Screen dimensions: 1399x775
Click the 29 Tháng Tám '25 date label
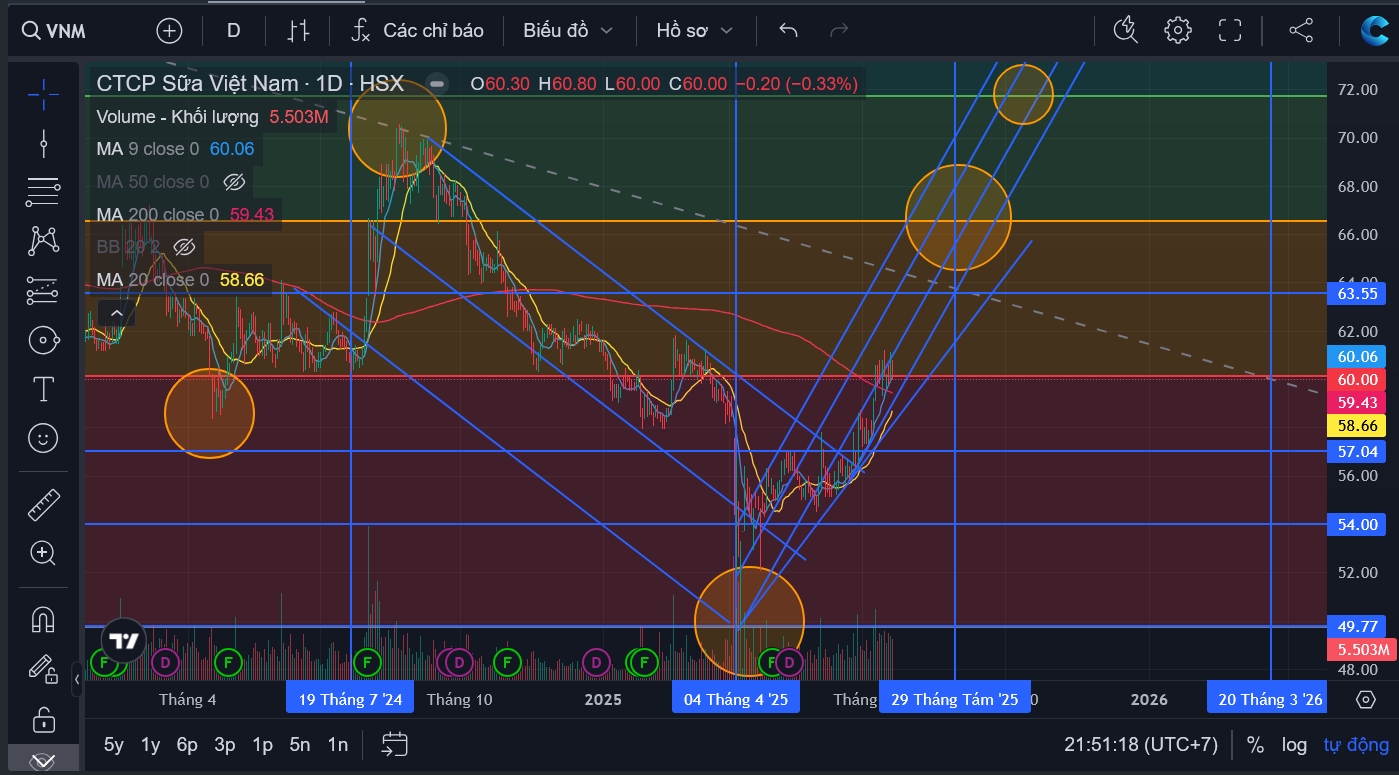pyautogui.click(x=955, y=699)
